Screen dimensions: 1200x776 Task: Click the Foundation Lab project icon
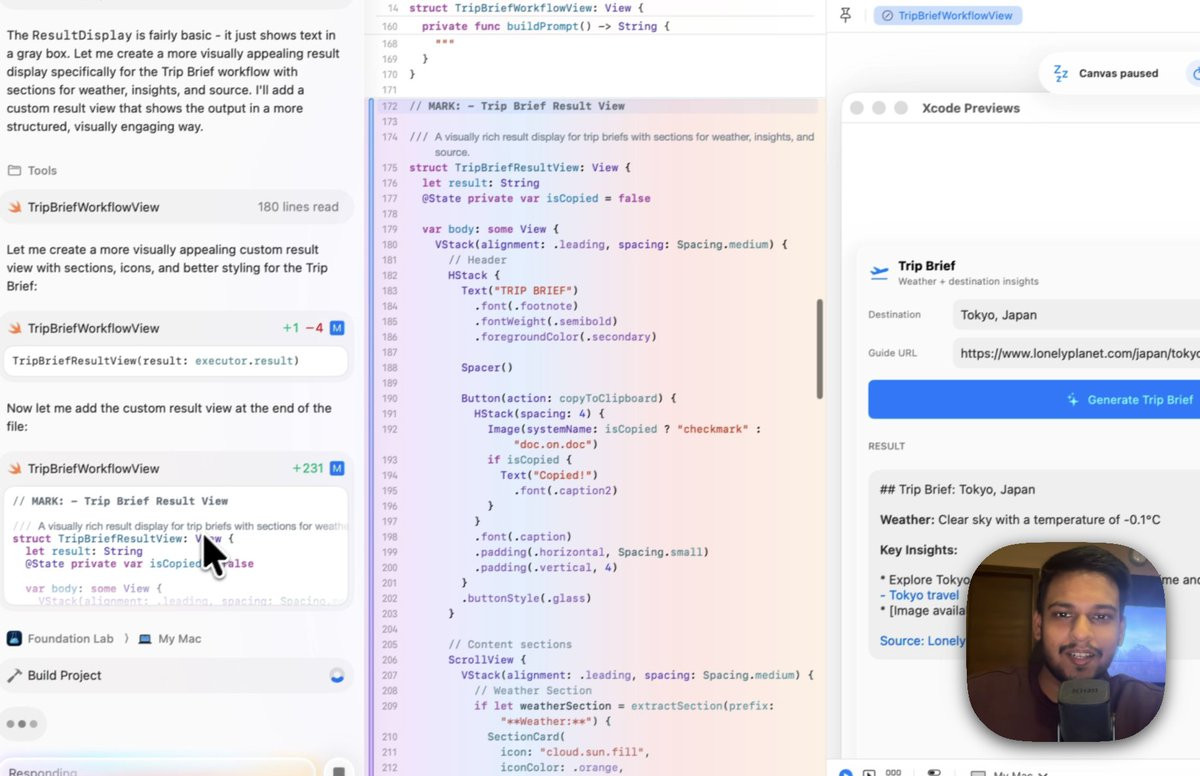point(14,639)
